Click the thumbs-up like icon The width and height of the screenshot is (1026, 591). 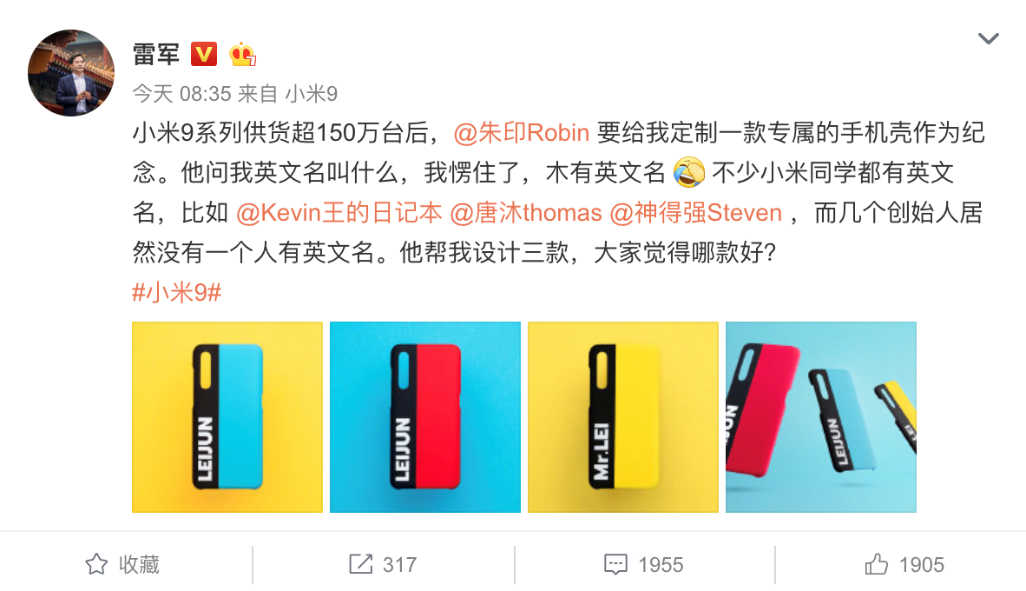point(876,564)
